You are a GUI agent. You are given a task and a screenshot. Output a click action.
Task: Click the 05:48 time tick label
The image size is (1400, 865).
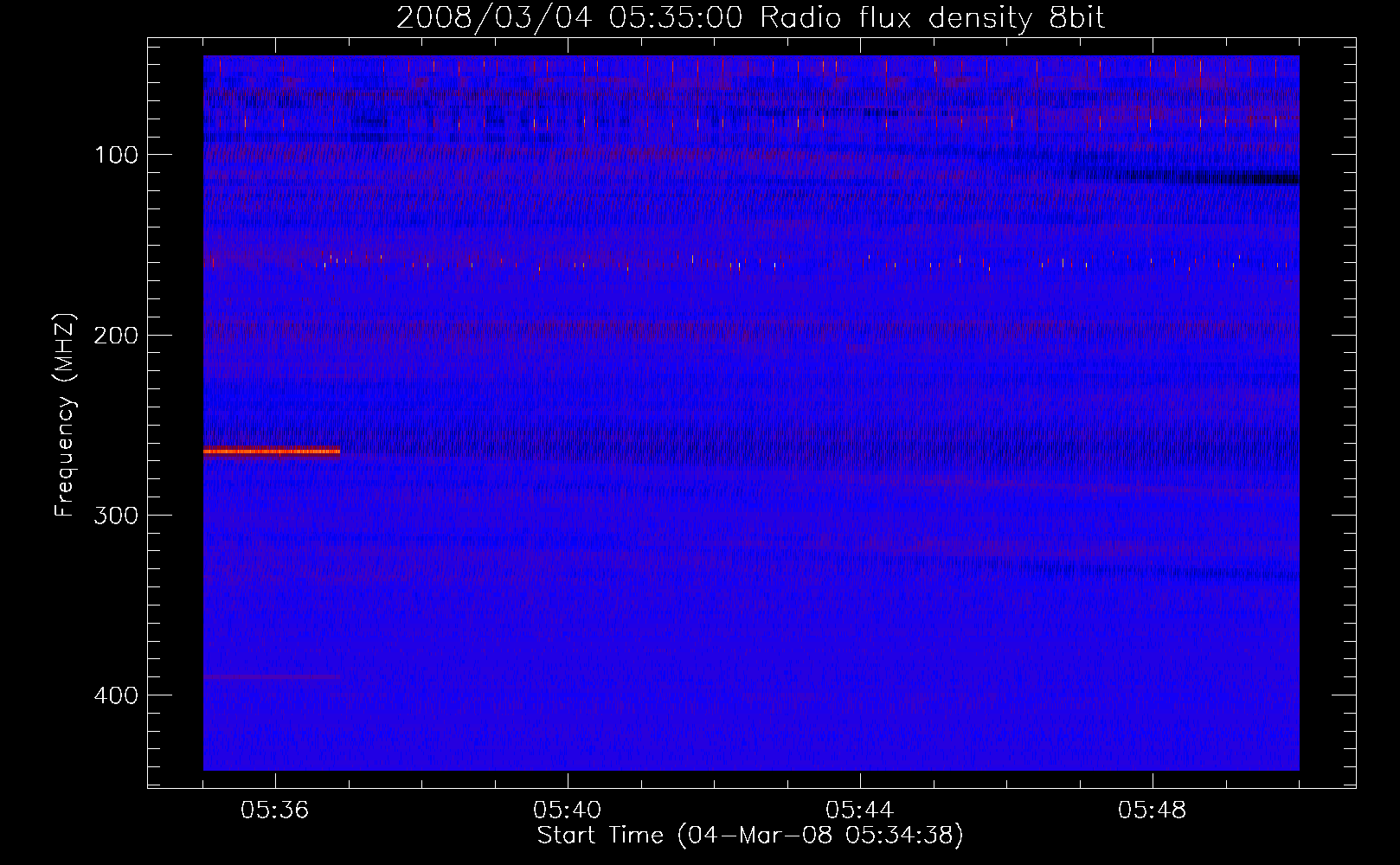(1153, 810)
